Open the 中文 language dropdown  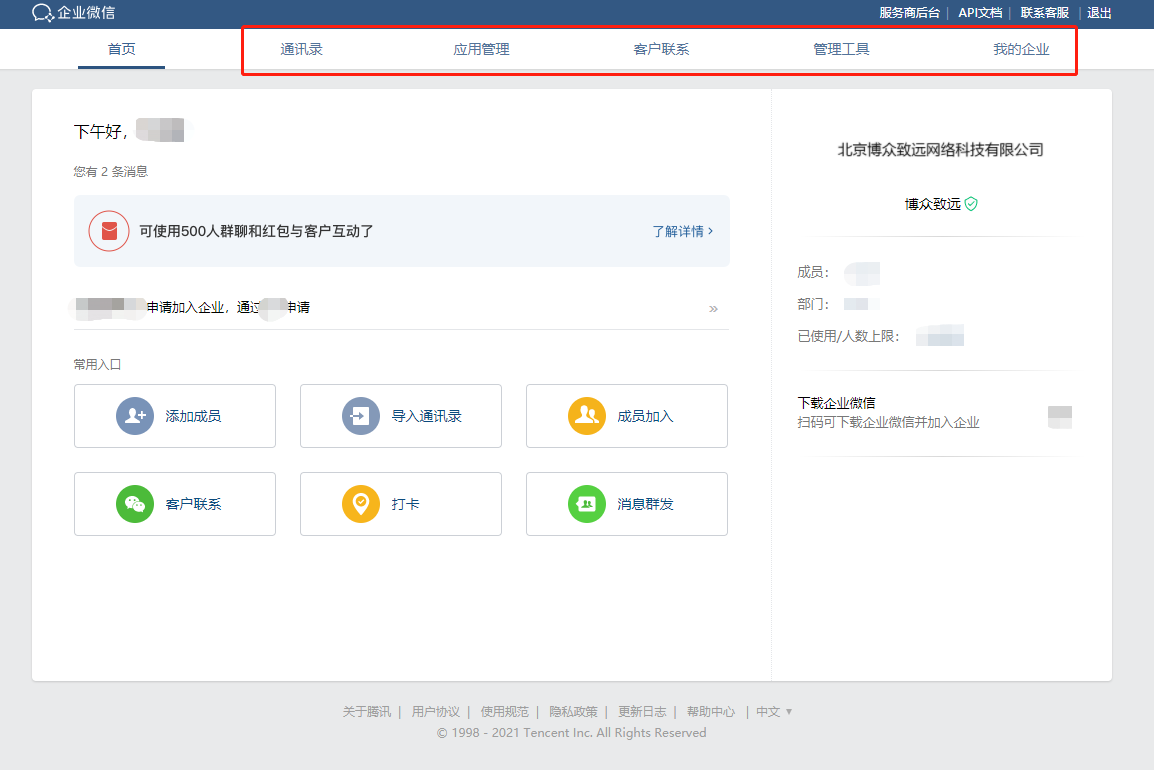[x=774, y=712]
